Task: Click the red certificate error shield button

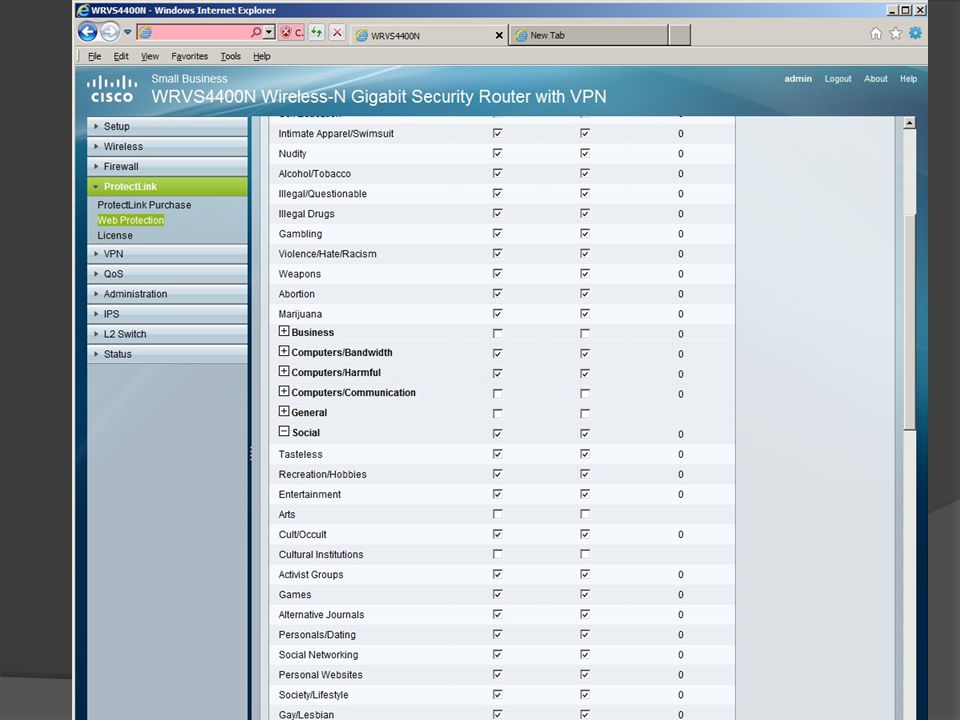Action: pyautogui.click(x=291, y=32)
